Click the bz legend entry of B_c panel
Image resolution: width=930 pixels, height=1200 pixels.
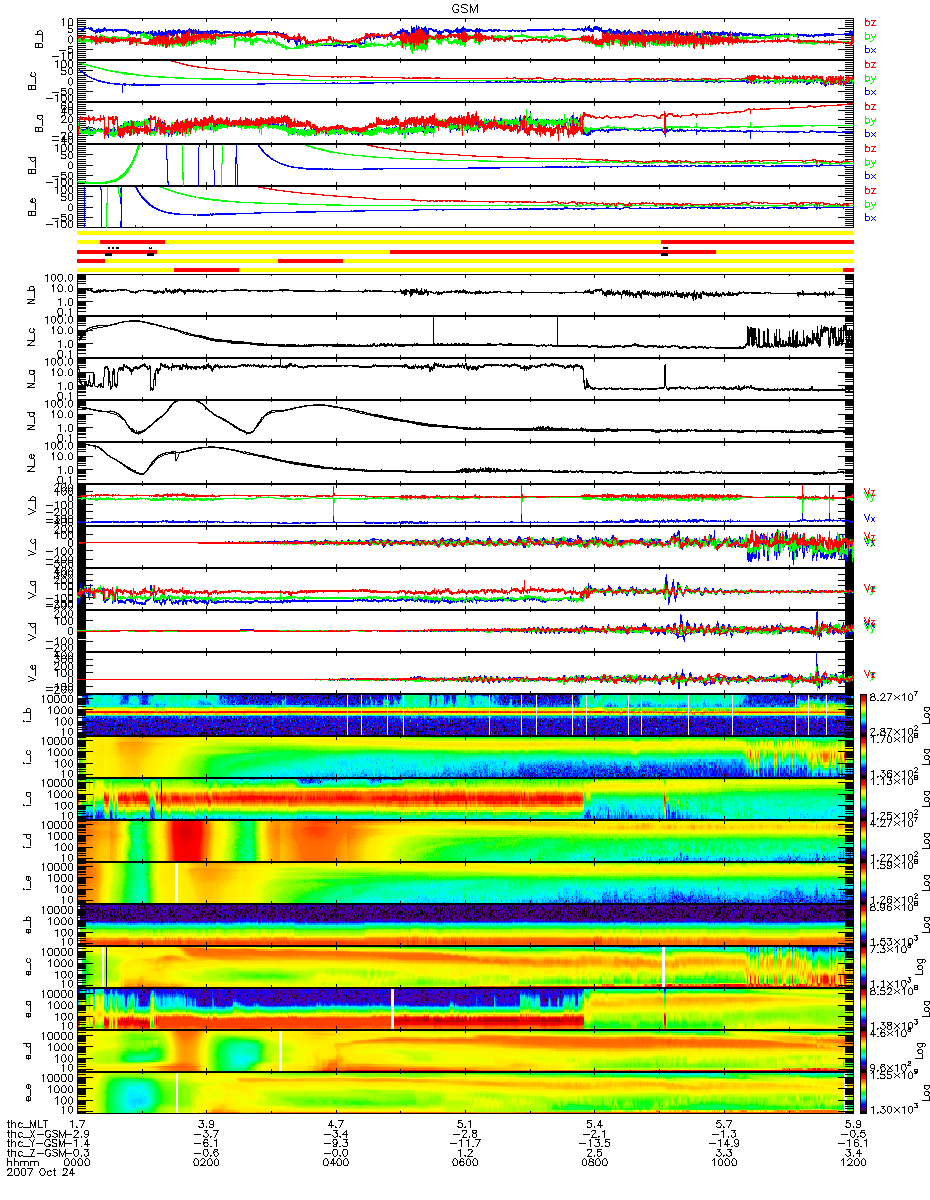click(x=870, y=65)
